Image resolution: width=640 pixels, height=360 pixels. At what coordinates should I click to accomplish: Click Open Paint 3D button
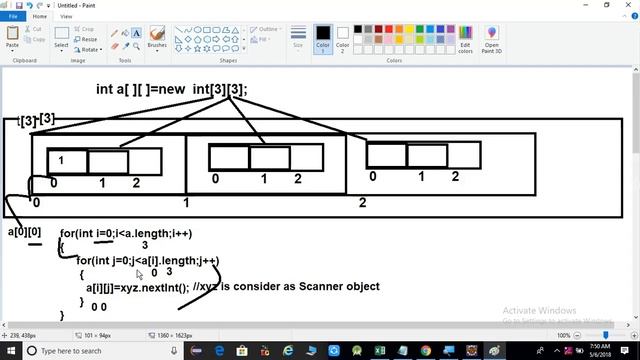coord(491,39)
